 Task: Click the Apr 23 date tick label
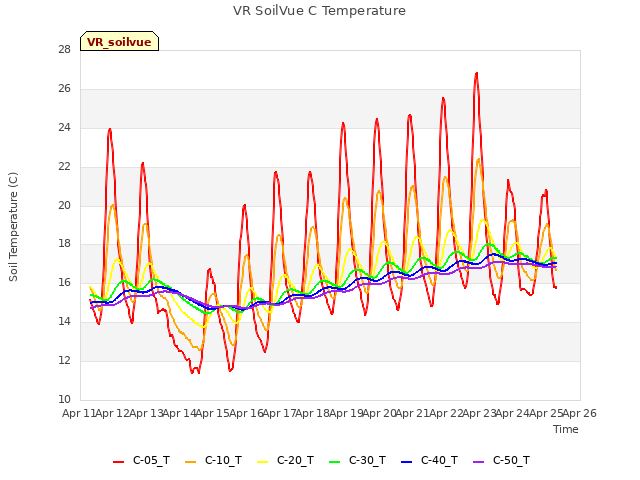coord(479,413)
